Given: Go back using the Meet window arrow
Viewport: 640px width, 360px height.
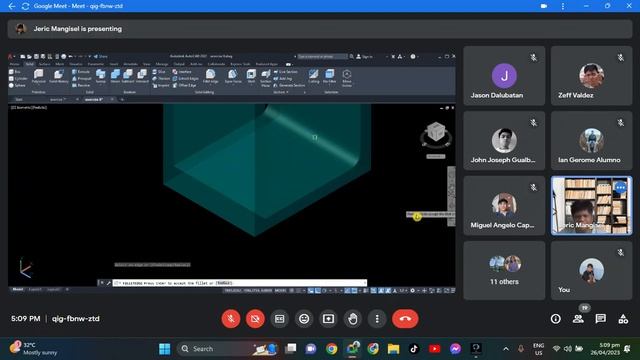Looking at the screenshot, I should (x=11, y=6).
